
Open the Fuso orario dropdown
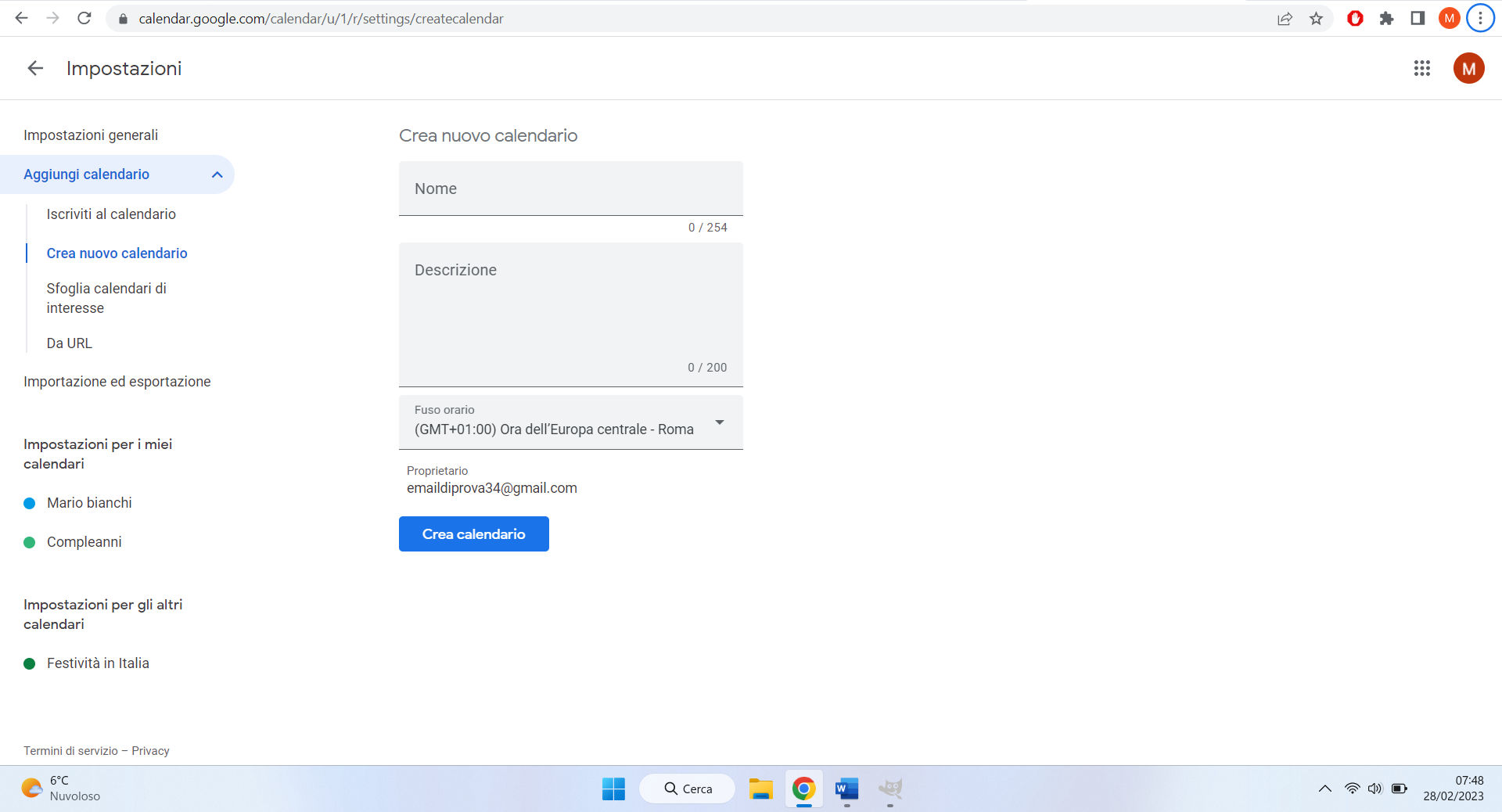tap(719, 422)
